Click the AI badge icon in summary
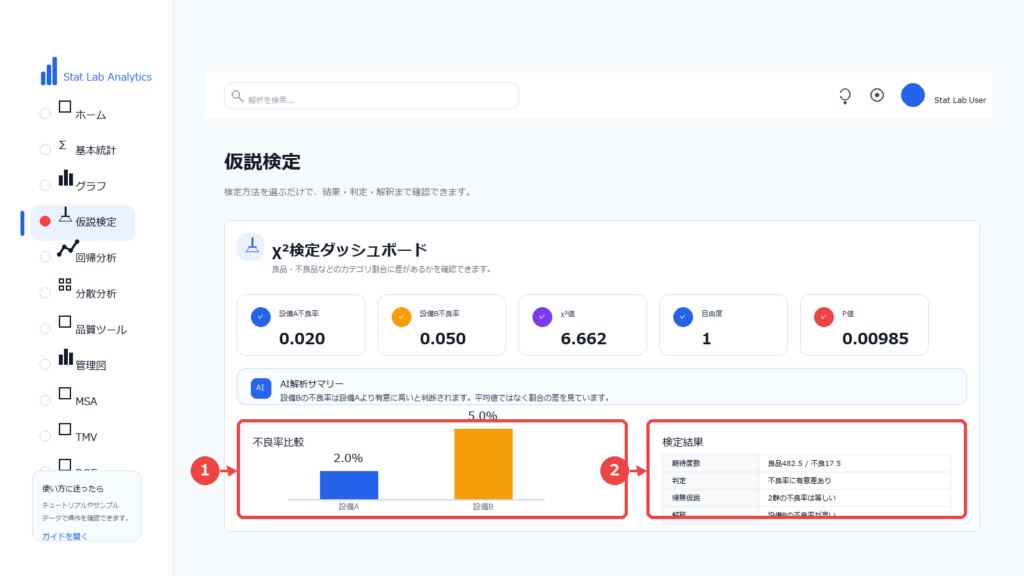The height and width of the screenshot is (576, 1024). [x=261, y=388]
